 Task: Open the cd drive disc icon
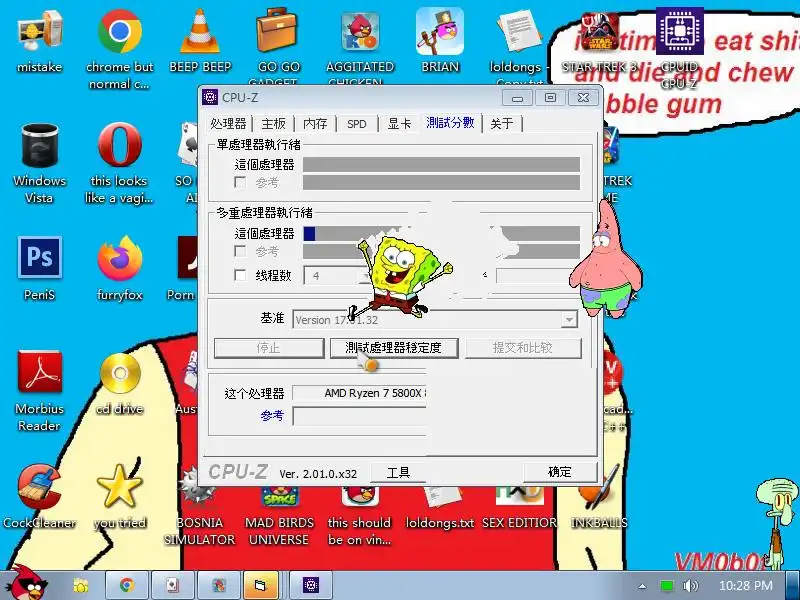click(120, 373)
